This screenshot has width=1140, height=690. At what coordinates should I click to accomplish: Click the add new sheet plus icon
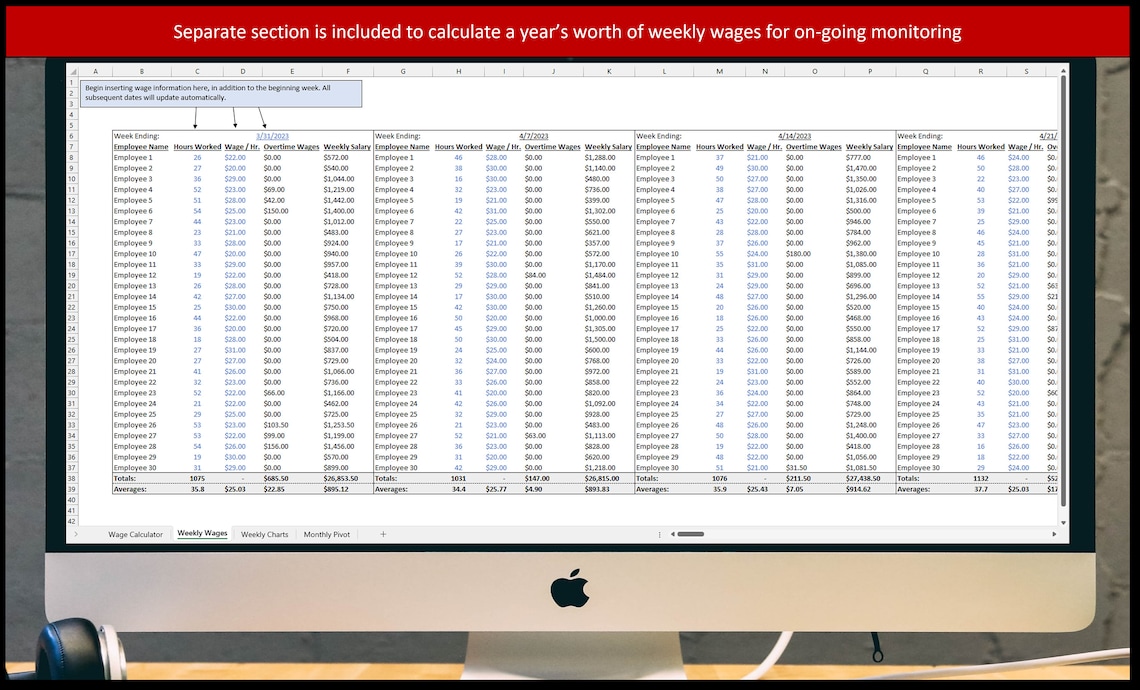(383, 533)
